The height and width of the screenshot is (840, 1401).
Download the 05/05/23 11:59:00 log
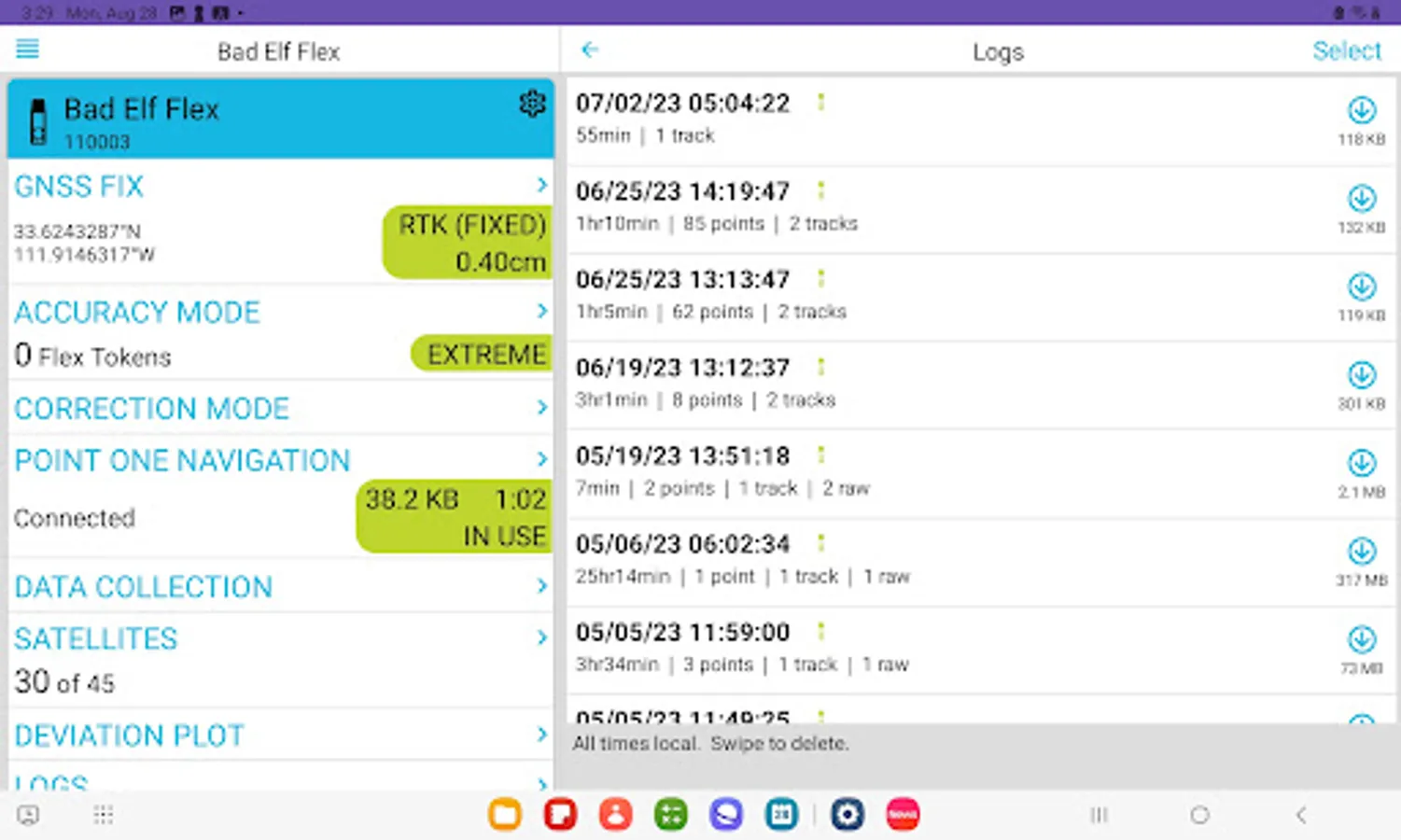[x=1362, y=639]
